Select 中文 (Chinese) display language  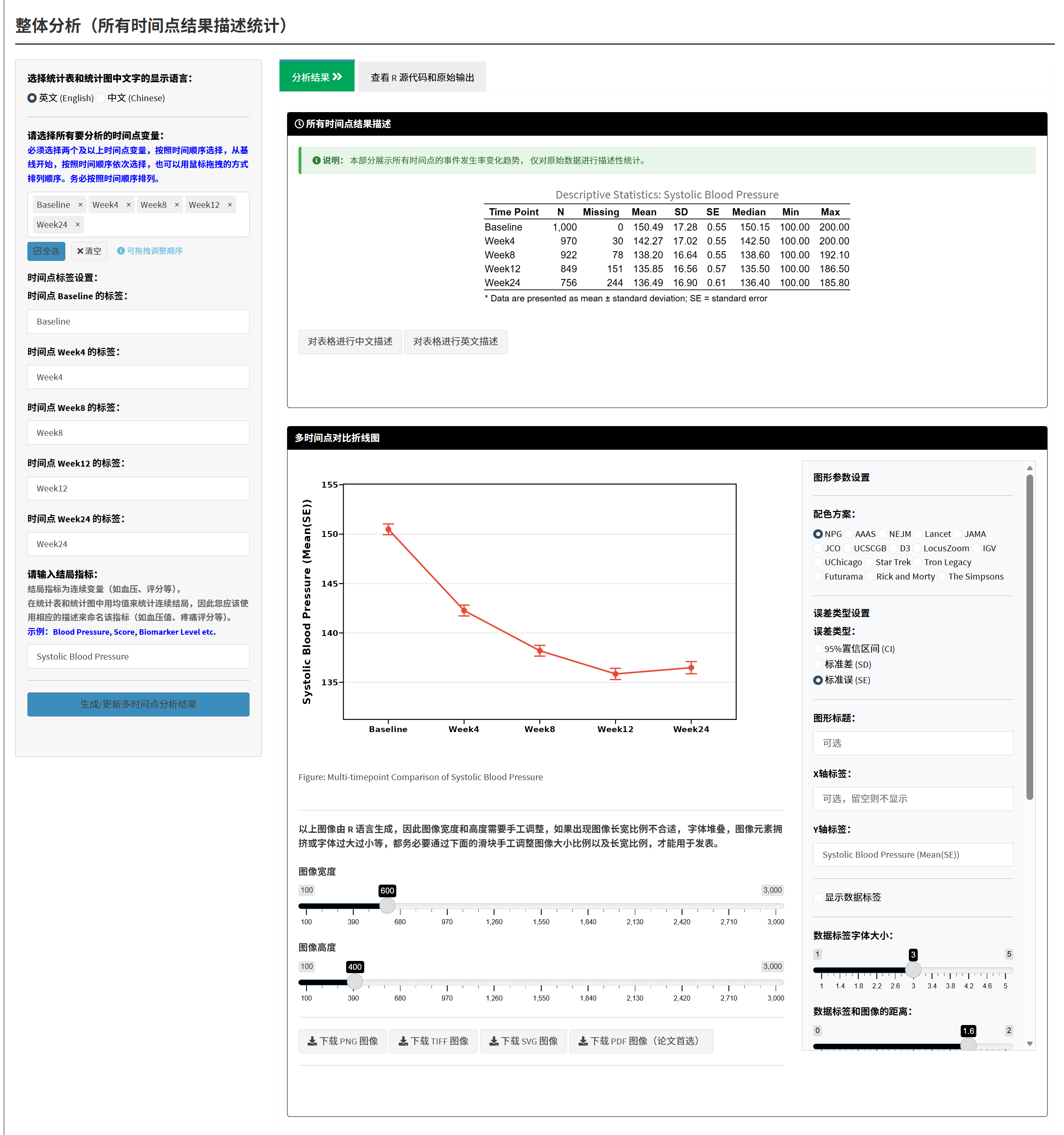point(102,98)
